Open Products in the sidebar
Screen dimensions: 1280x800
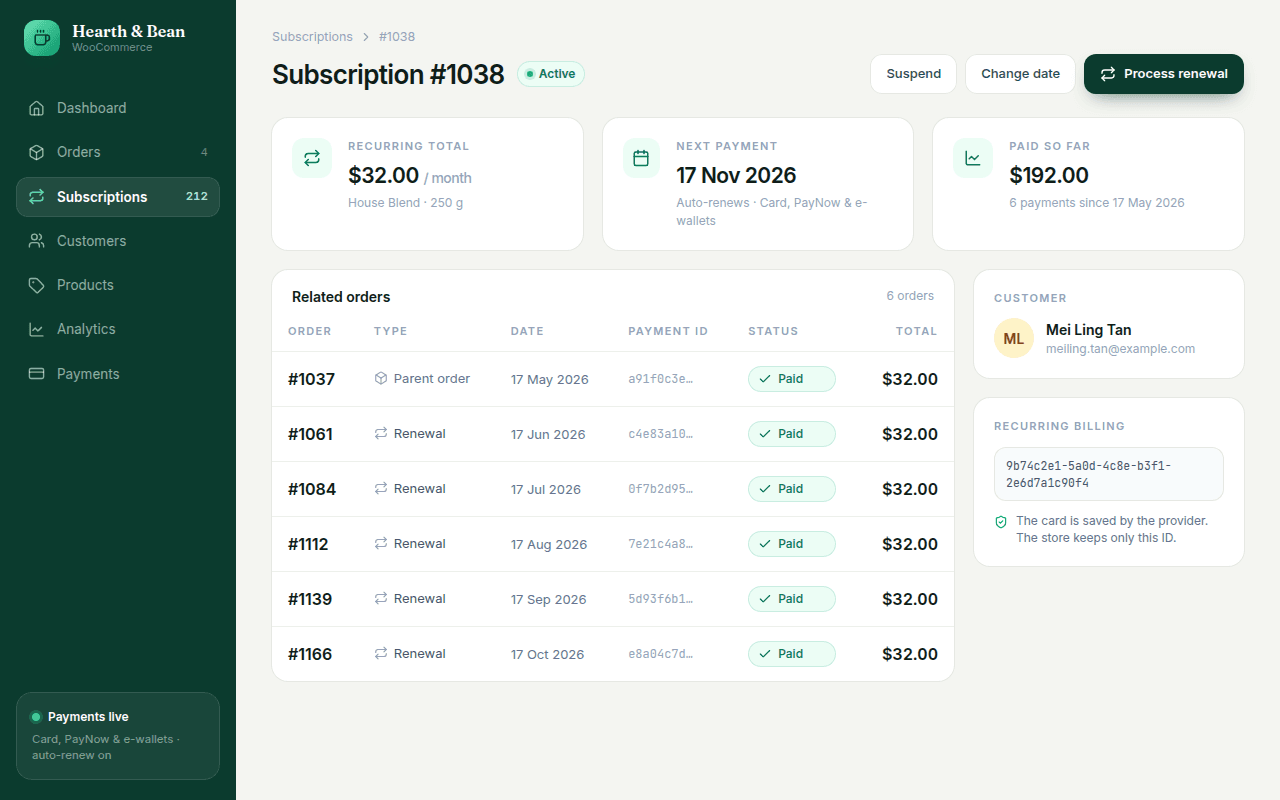(118, 285)
